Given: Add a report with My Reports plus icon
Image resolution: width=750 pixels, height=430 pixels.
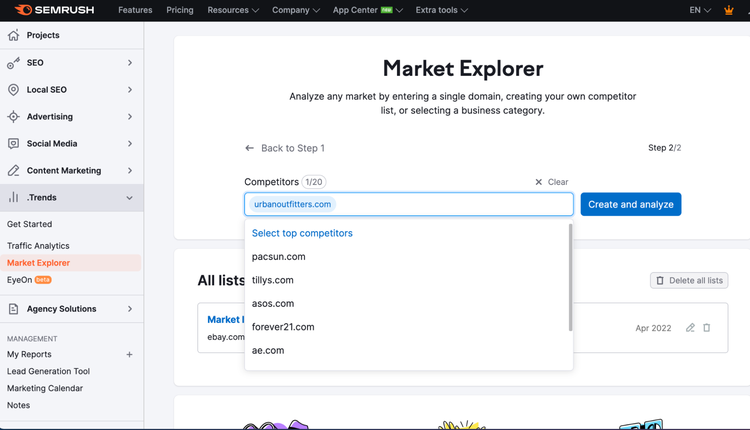Looking at the screenshot, I should (x=129, y=354).
